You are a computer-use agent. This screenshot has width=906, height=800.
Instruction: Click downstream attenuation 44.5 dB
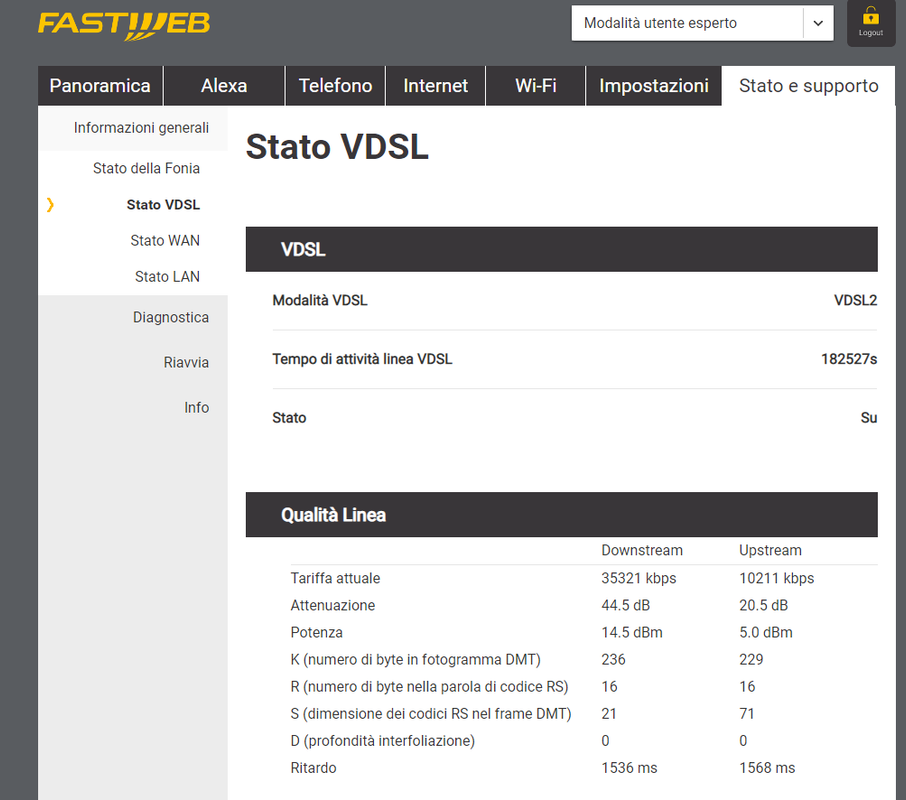pyautogui.click(x=625, y=605)
